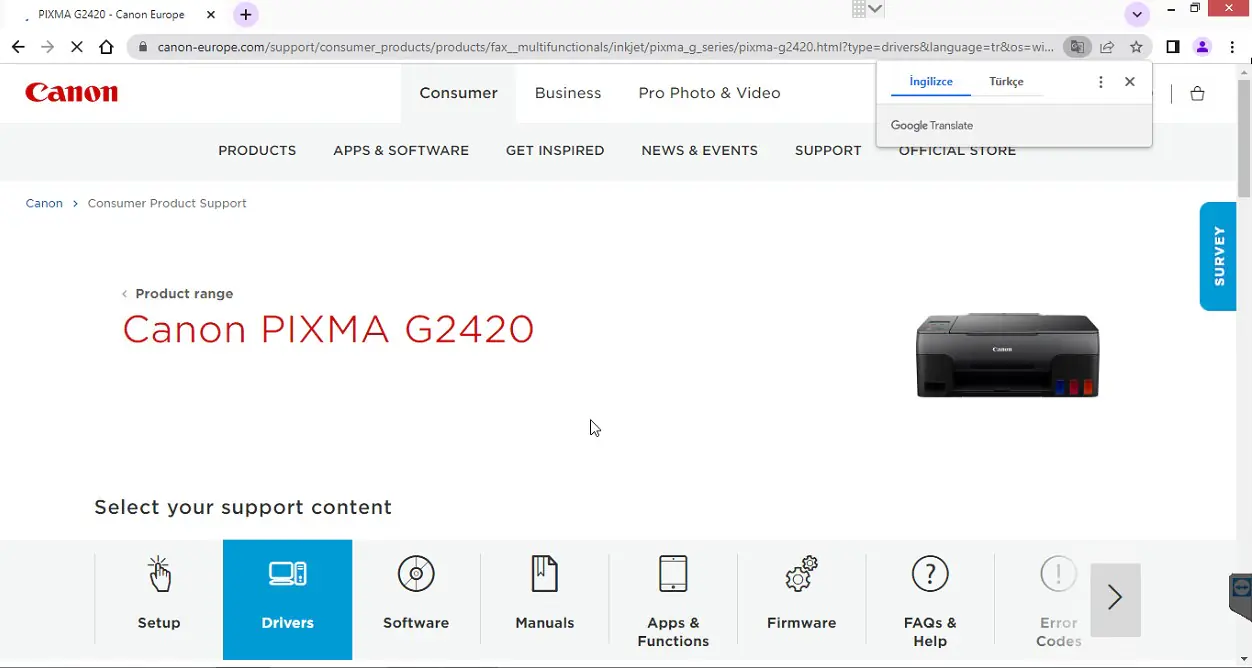Open the SURVEY side panel
The image size is (1252, 668).
point(1217,256)
